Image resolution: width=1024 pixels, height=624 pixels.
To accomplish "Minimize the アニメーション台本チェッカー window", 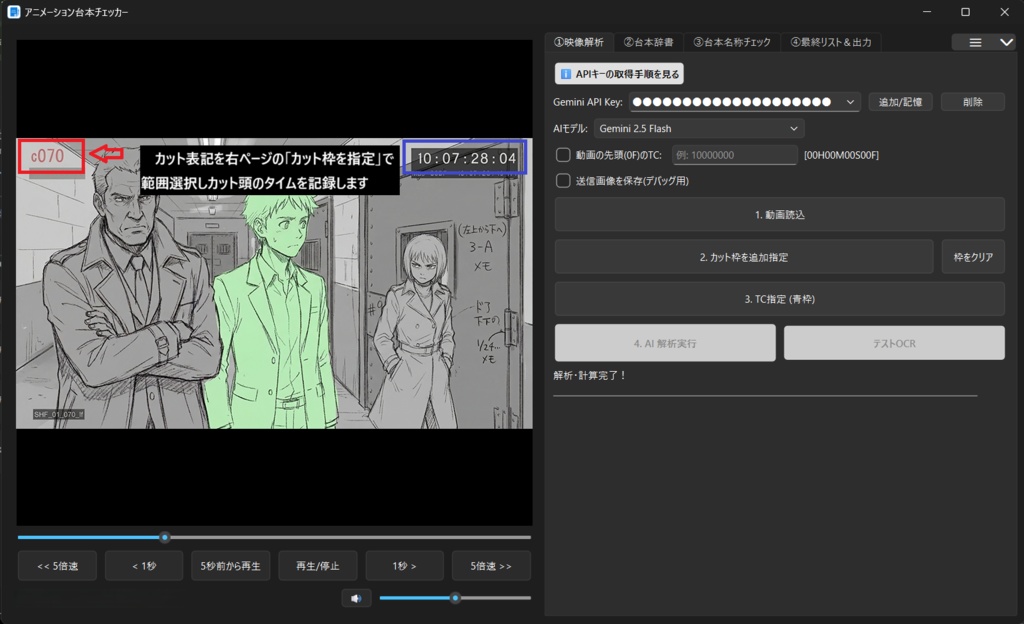I will (927, 12).
